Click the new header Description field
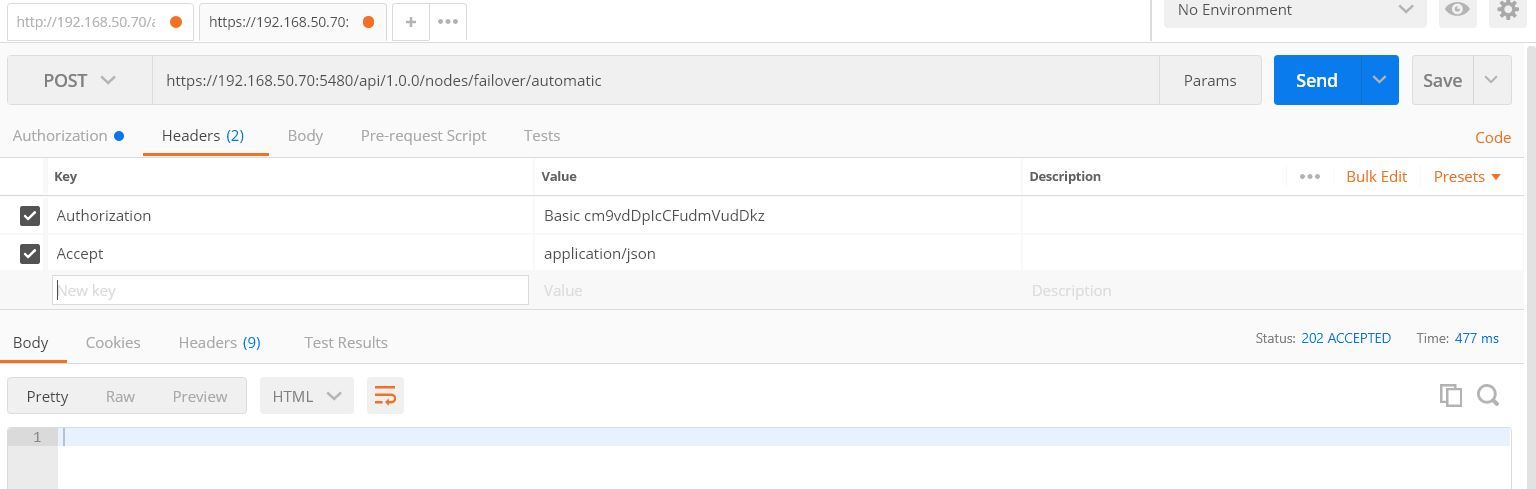The height and width of the screenshot is (489, 1536). click(1272, 290)
